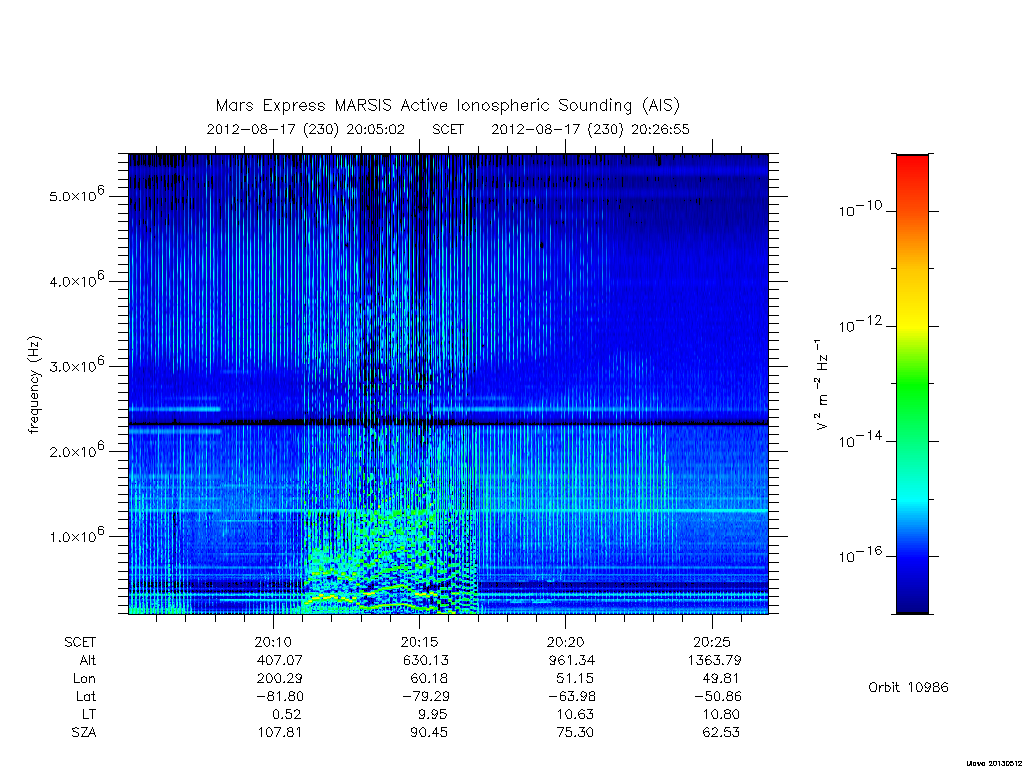The height and width of the screenshot is (768, 1024).
Task: Click the colorbar units label V² m⁻² Hz⁻¹
Action: [x=822, y=384]
